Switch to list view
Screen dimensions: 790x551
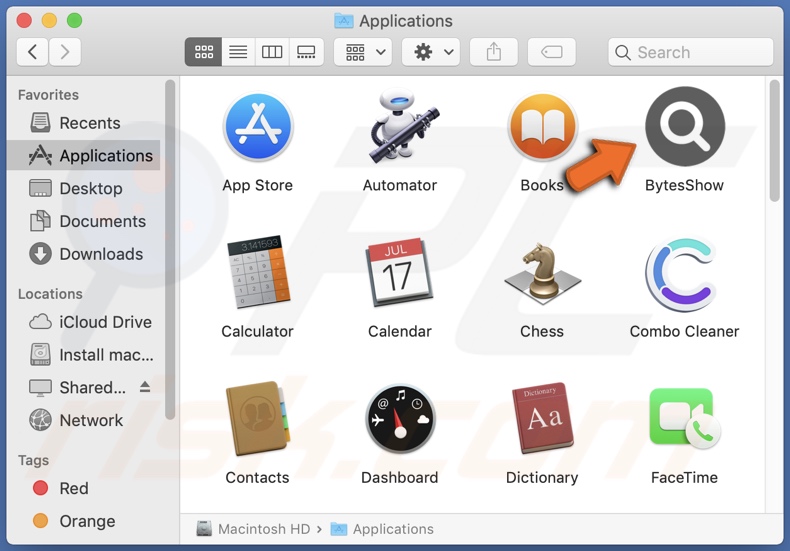pos(238,52)
